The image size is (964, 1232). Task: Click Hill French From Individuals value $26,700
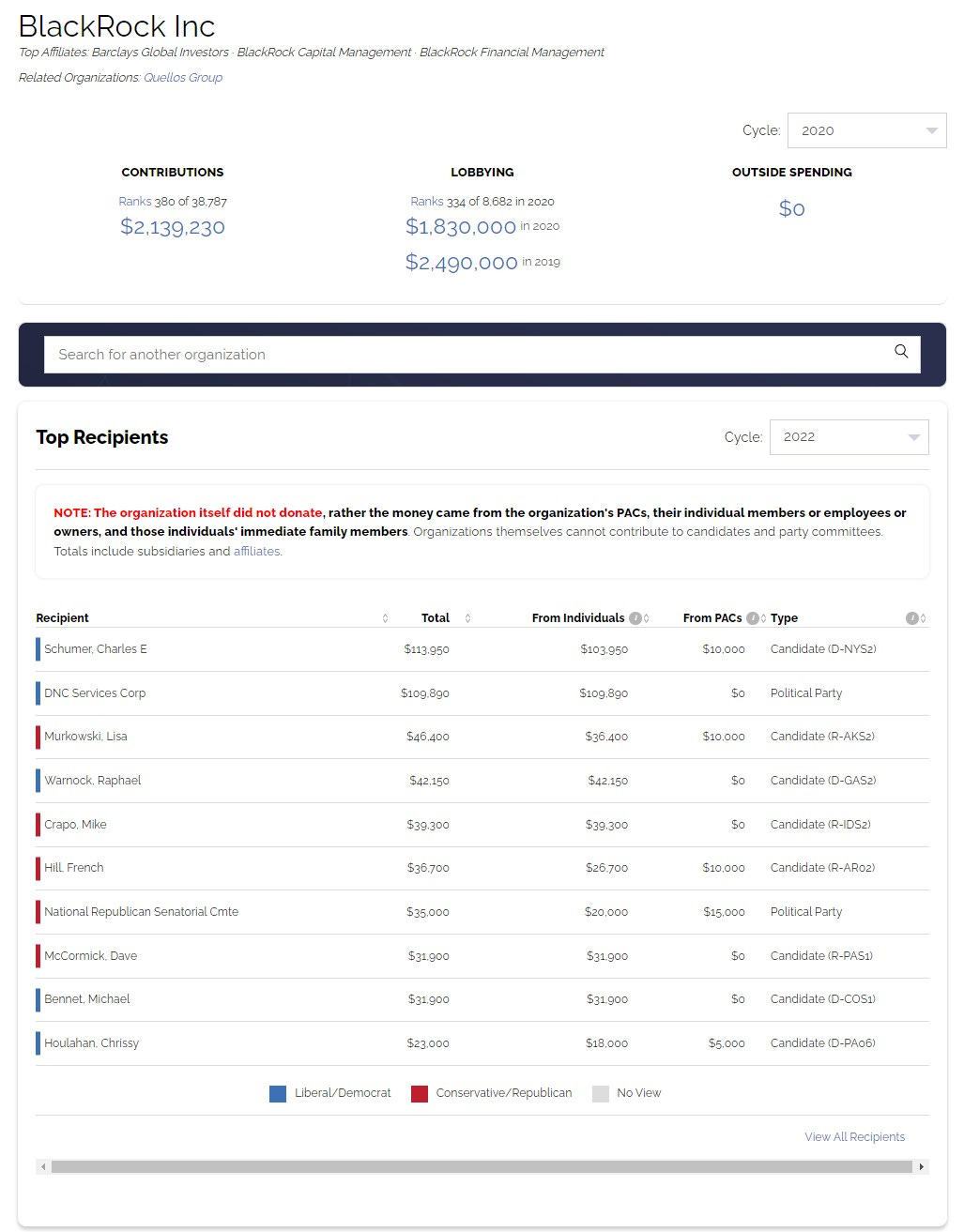[x=606, y=868]
